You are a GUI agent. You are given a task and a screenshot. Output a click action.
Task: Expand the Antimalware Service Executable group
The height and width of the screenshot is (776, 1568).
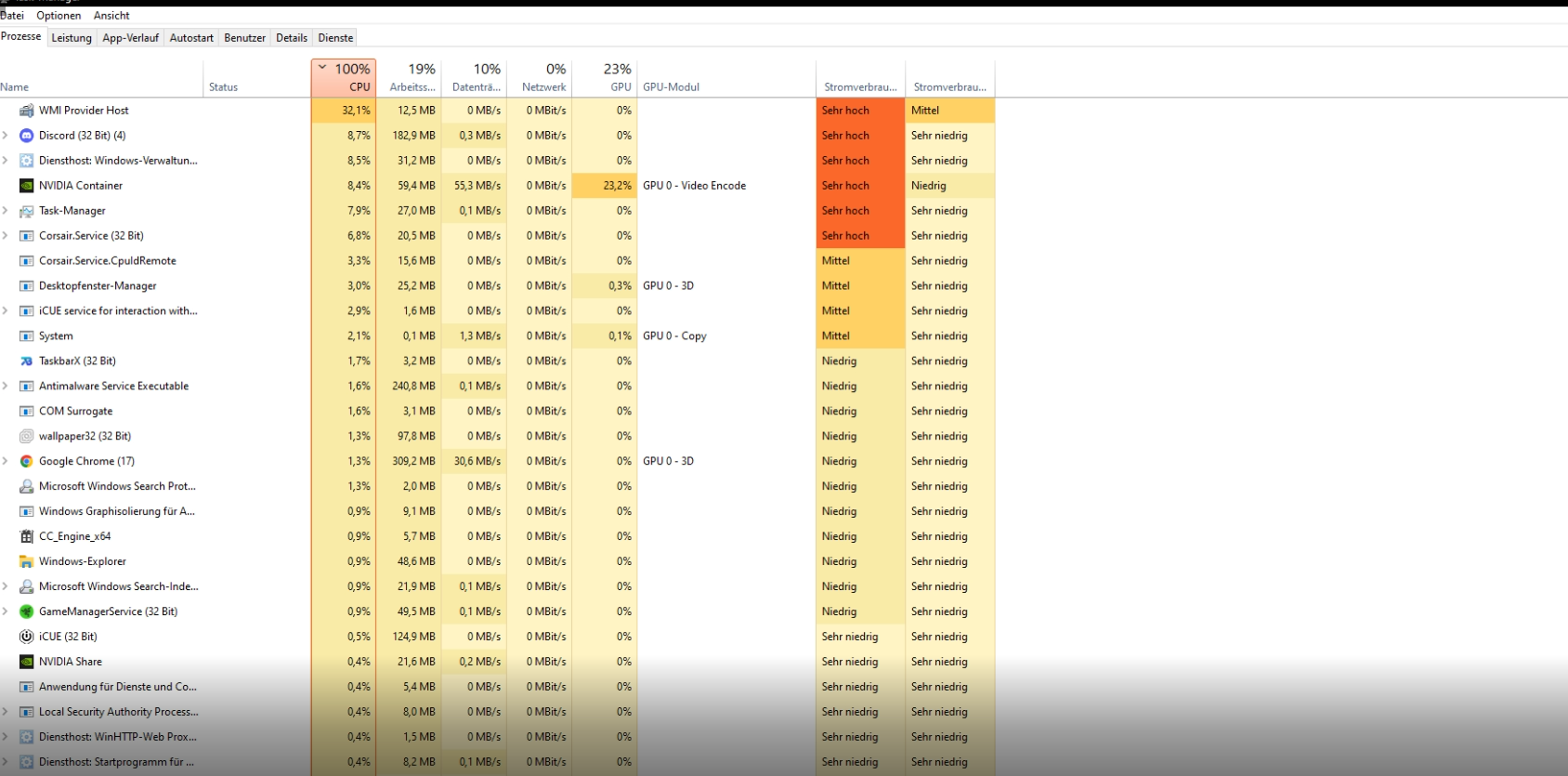tap(6, 387)
